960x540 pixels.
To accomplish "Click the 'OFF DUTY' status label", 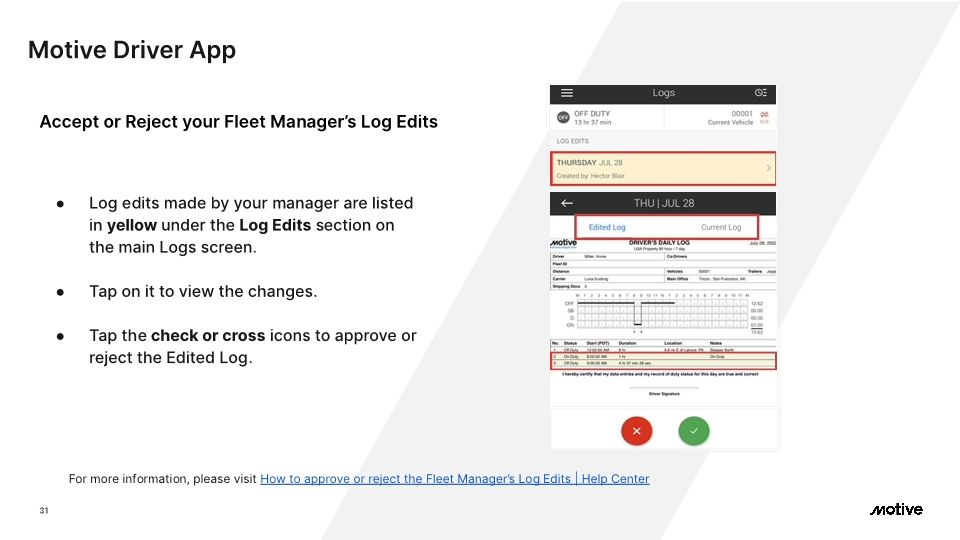I will pyautogui.click(x=592, y=114).
